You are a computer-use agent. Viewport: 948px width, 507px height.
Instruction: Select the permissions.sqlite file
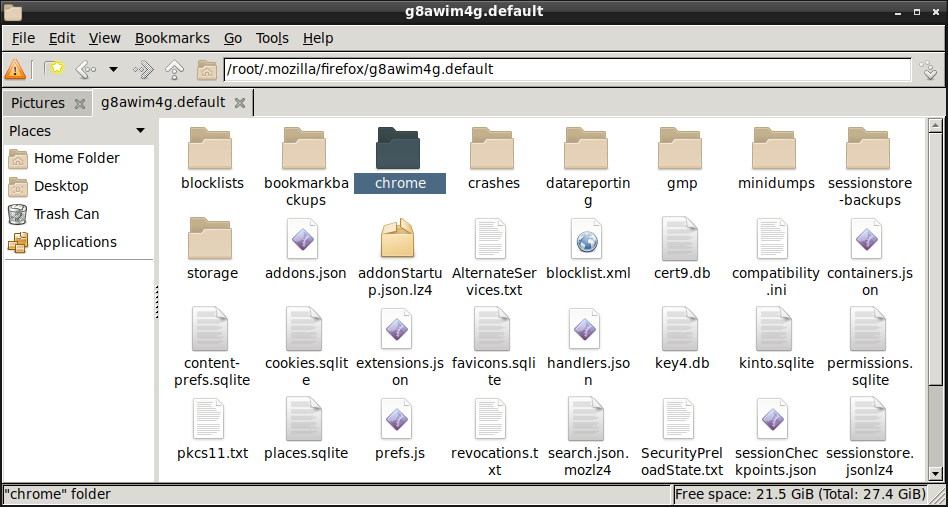pos(870,347)
